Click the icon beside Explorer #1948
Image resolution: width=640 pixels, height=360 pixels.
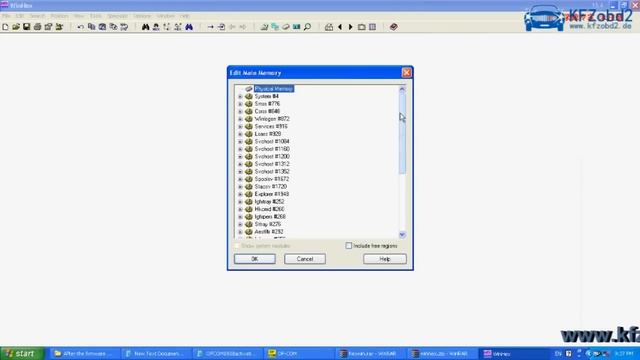249,194
